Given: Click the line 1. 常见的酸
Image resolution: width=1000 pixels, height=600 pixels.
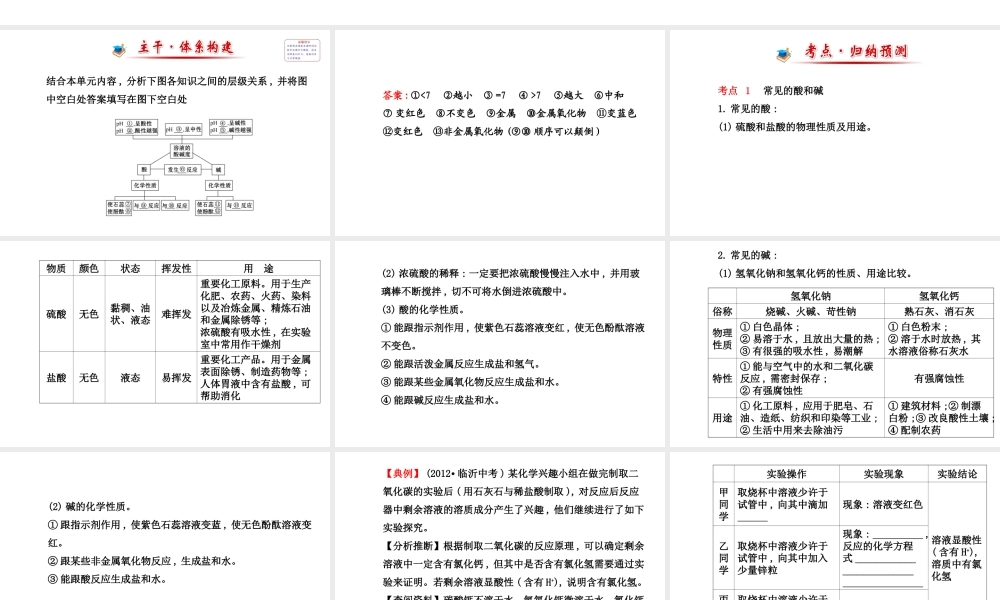Looking at the screenshot, I should (x=747, y=109).
